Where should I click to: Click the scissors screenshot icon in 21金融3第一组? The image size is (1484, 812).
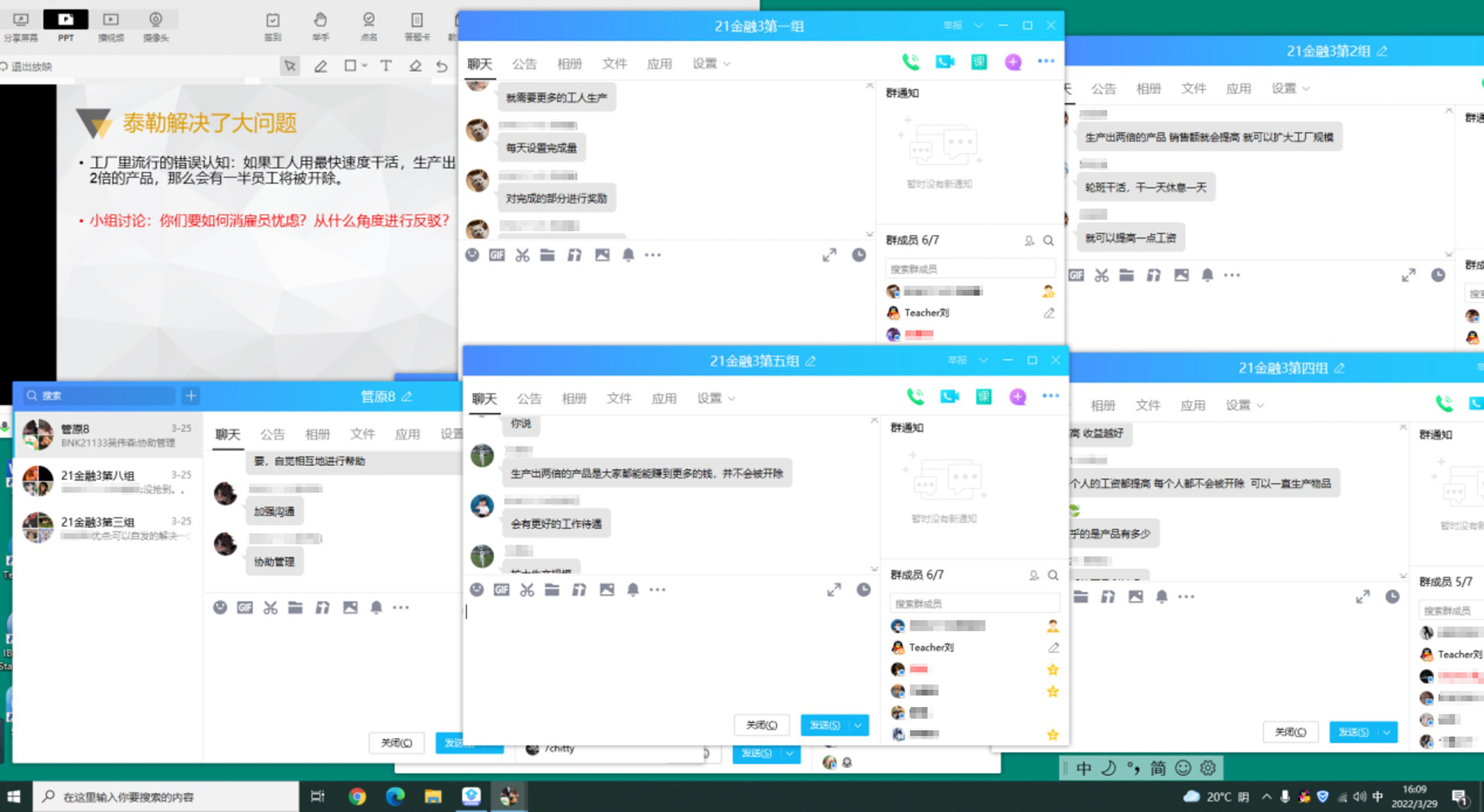click(522, 255)
